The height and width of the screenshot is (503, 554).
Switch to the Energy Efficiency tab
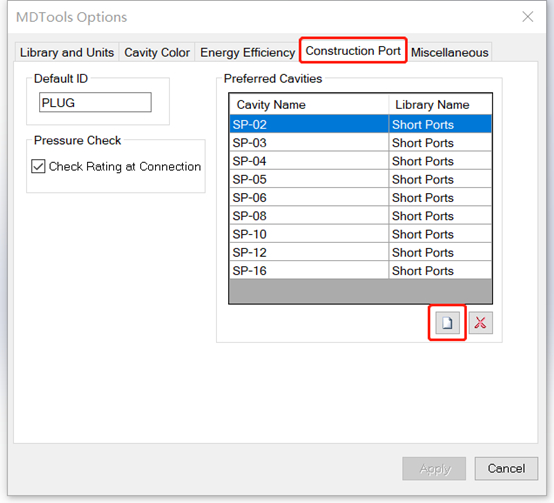[x=247, y=52]
